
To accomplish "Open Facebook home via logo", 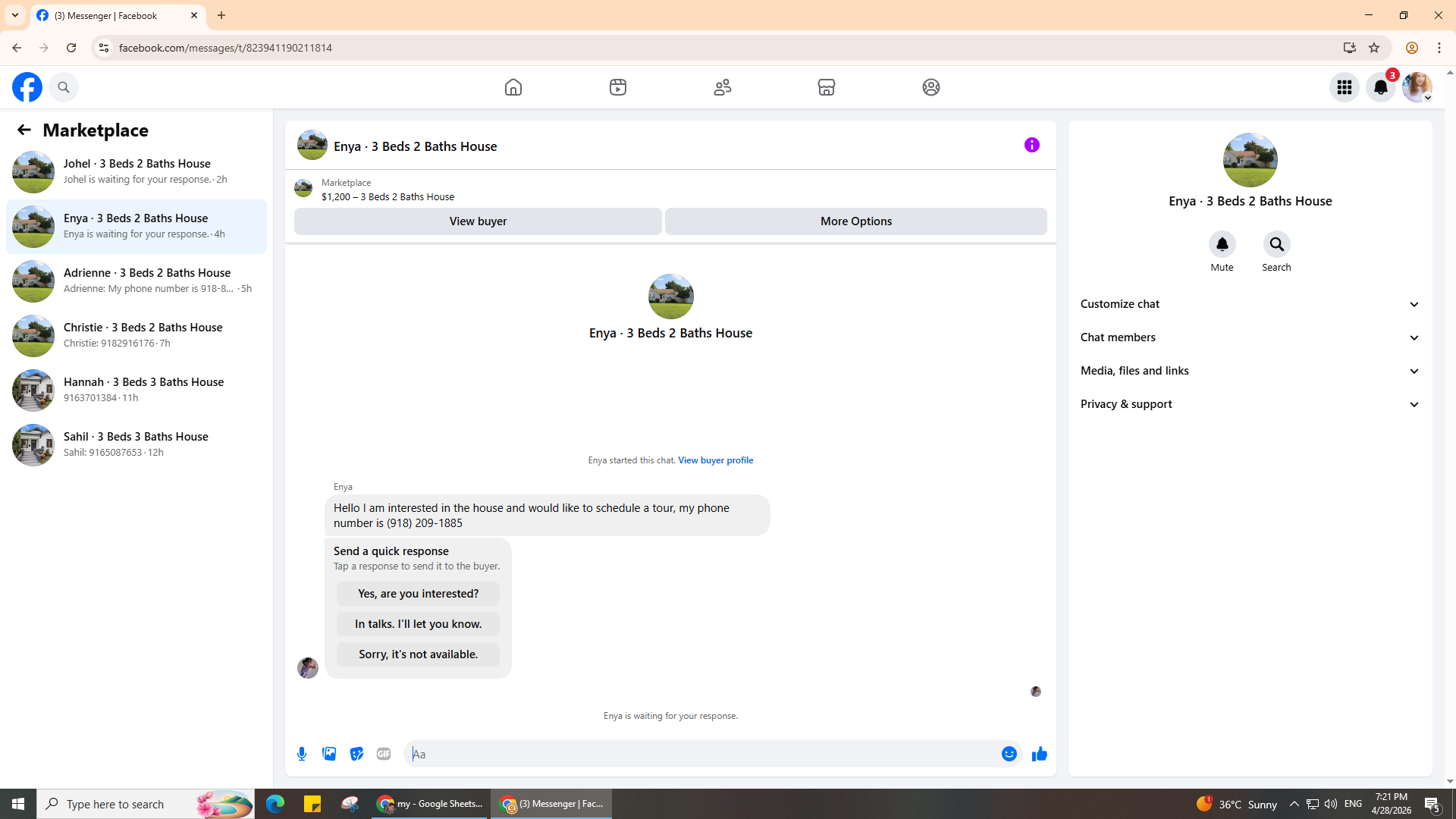I will 27,87.
